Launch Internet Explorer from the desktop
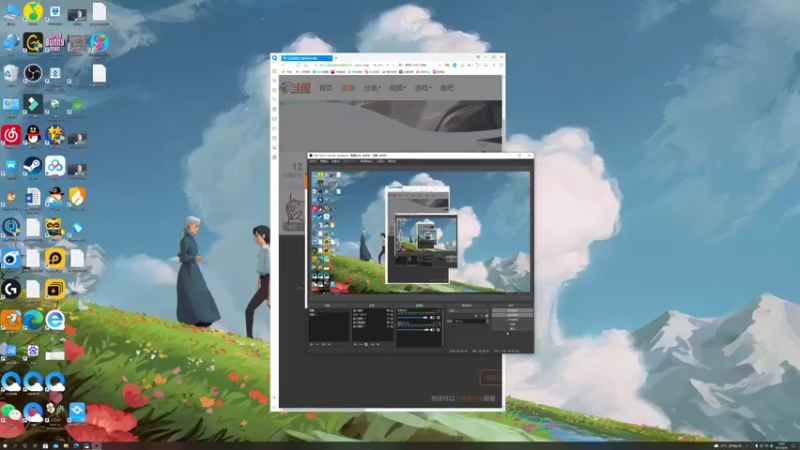800x450 pixels. [55, 320]
